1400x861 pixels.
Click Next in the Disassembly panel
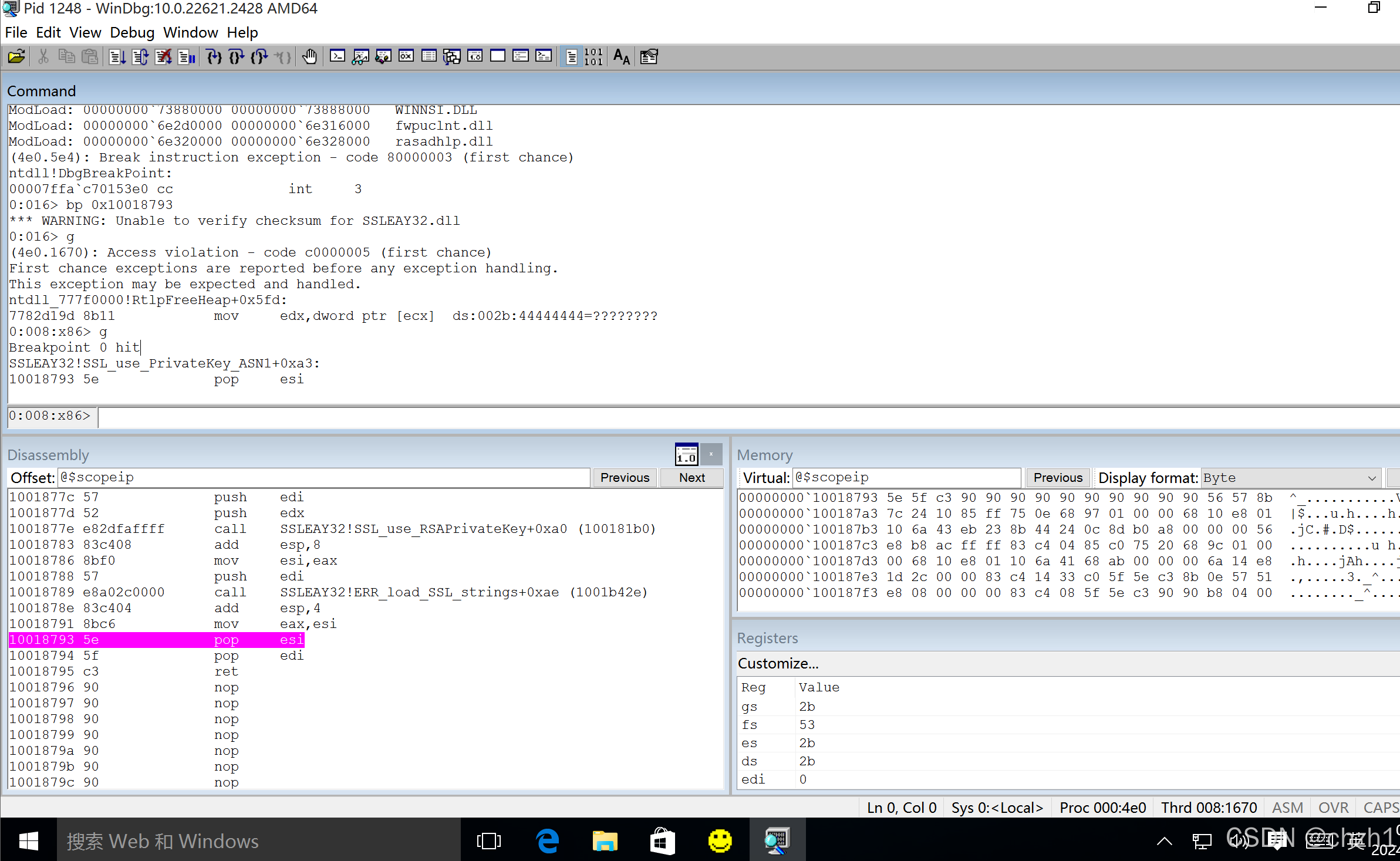click(691, 478)
